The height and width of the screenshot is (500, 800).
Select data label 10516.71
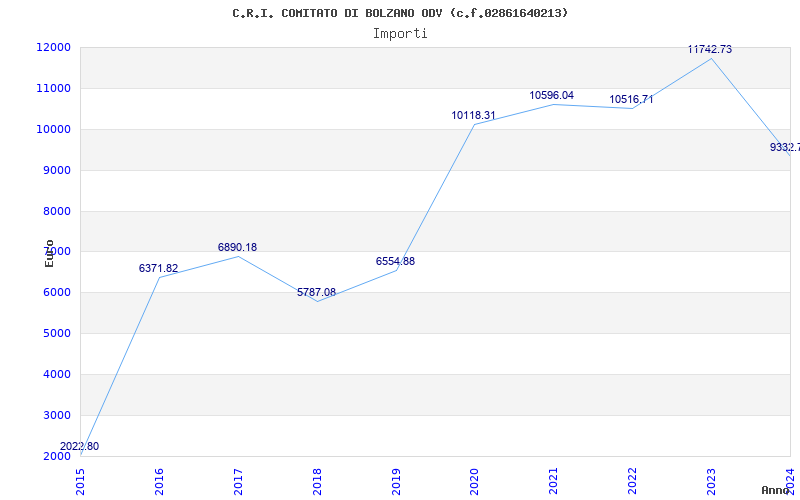pos(631,99)
